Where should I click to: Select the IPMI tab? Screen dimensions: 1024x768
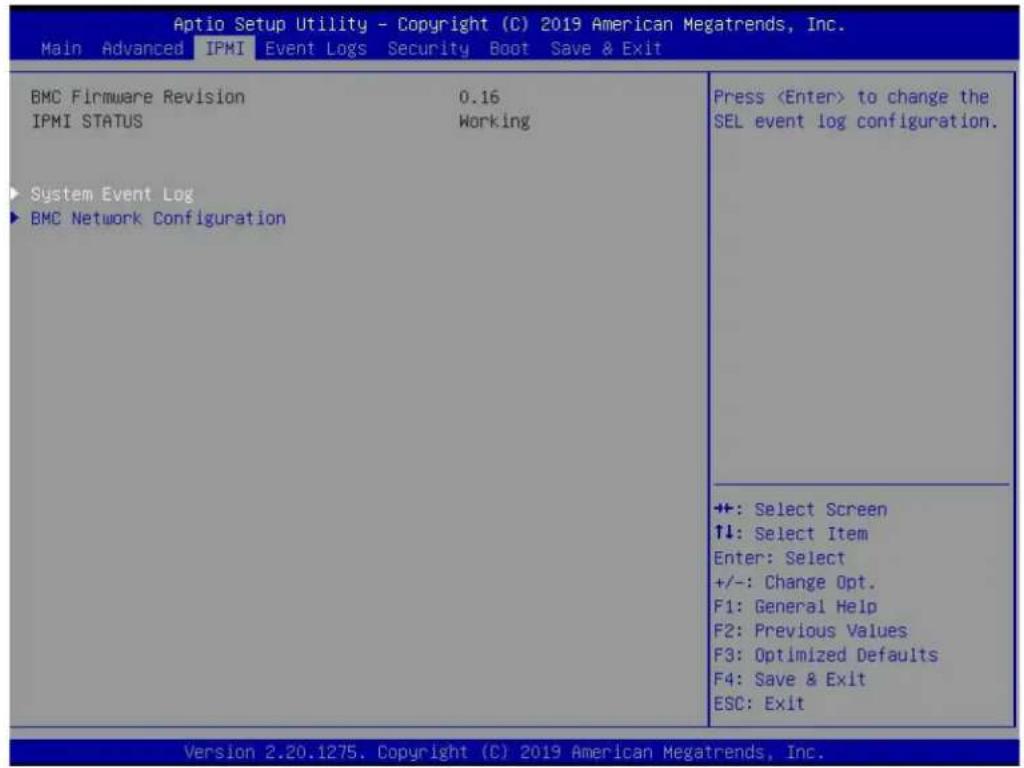(x=225, y=49)
